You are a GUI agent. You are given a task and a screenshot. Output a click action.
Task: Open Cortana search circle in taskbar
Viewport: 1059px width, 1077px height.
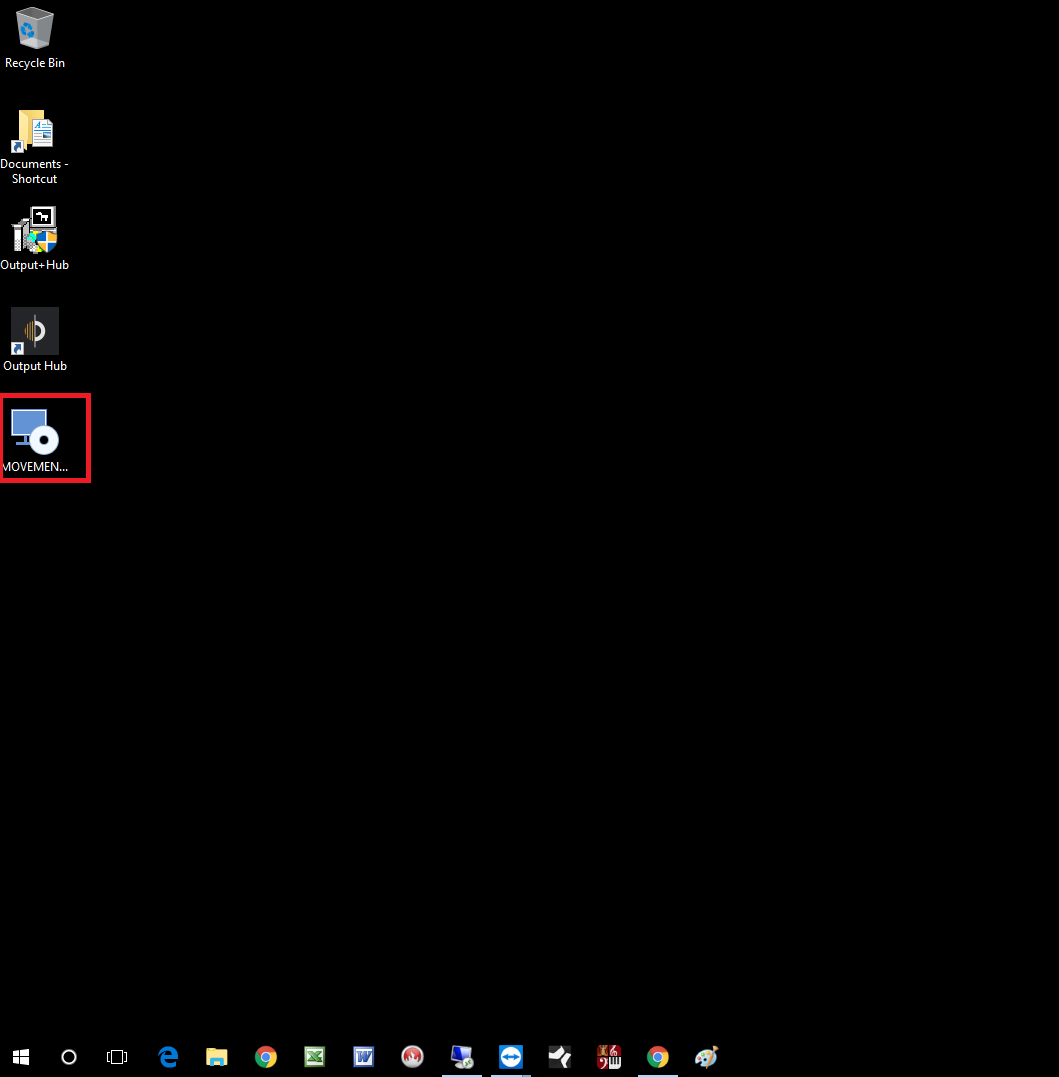69,1056
